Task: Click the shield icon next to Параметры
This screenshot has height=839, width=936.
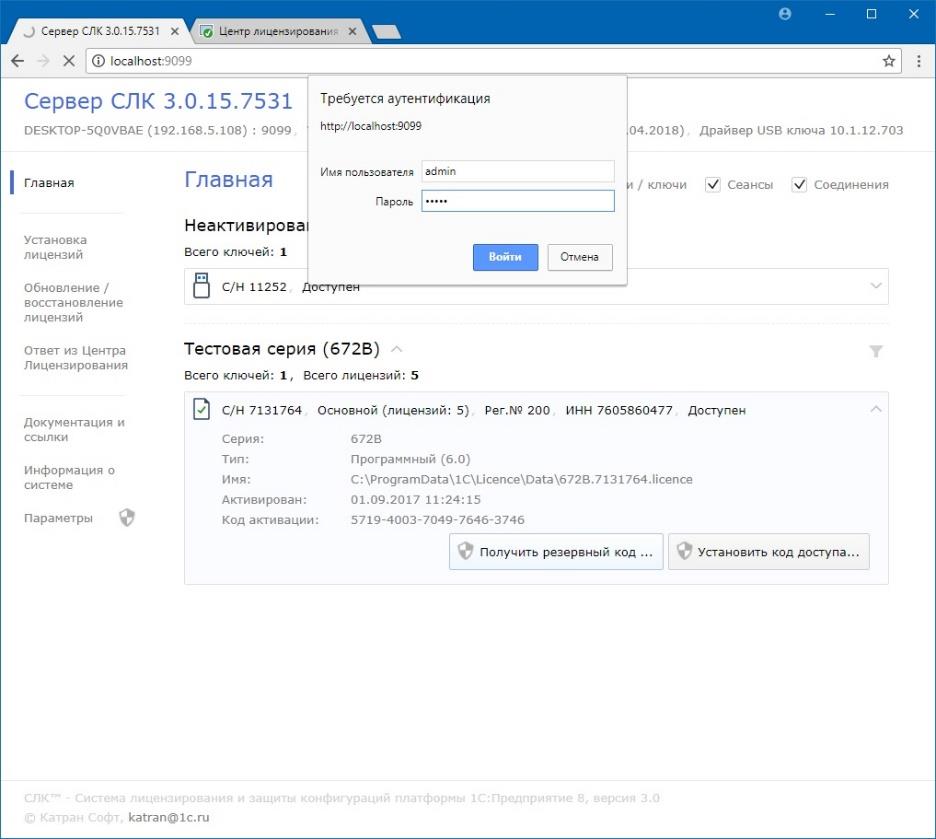Action: (127, 517)
